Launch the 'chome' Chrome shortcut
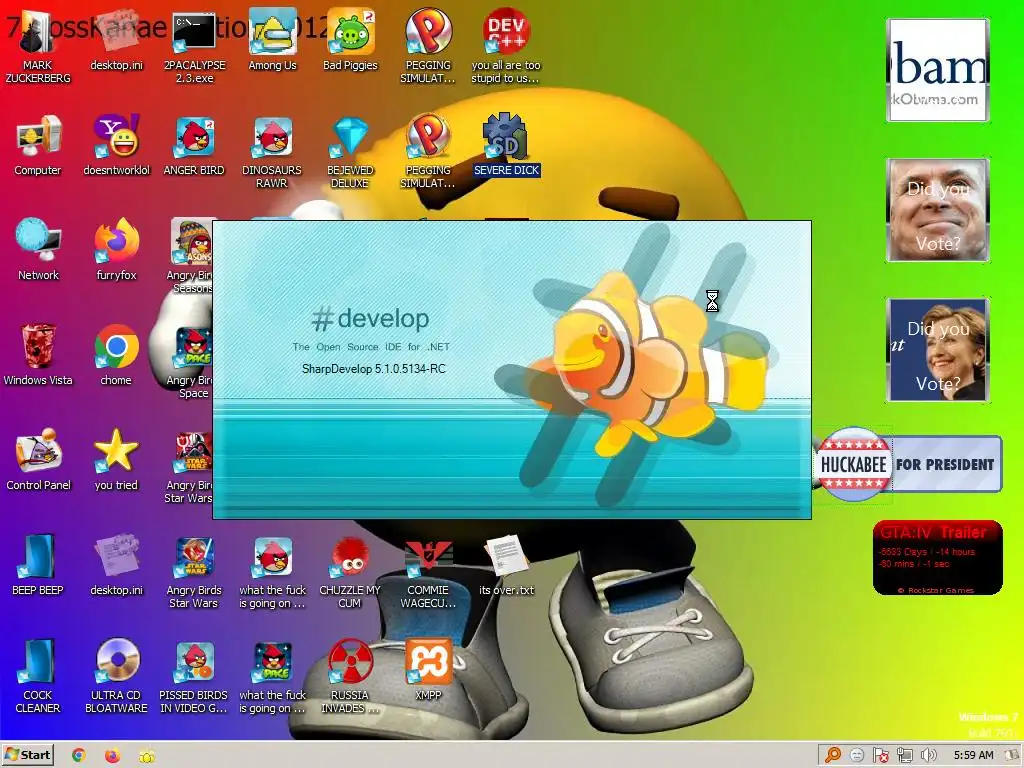The height and width of the screenshot is (768, 1024). [x=116, y=355]
